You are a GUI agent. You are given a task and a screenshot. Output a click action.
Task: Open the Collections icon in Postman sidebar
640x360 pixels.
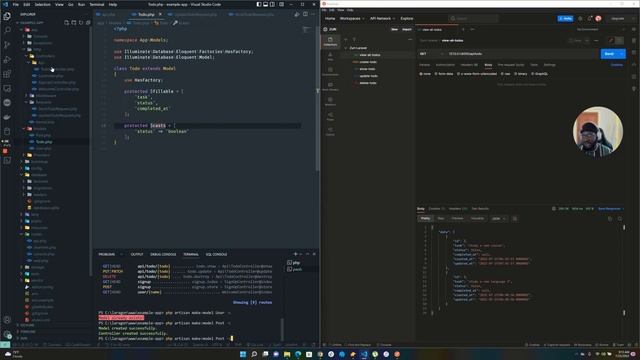330,41
